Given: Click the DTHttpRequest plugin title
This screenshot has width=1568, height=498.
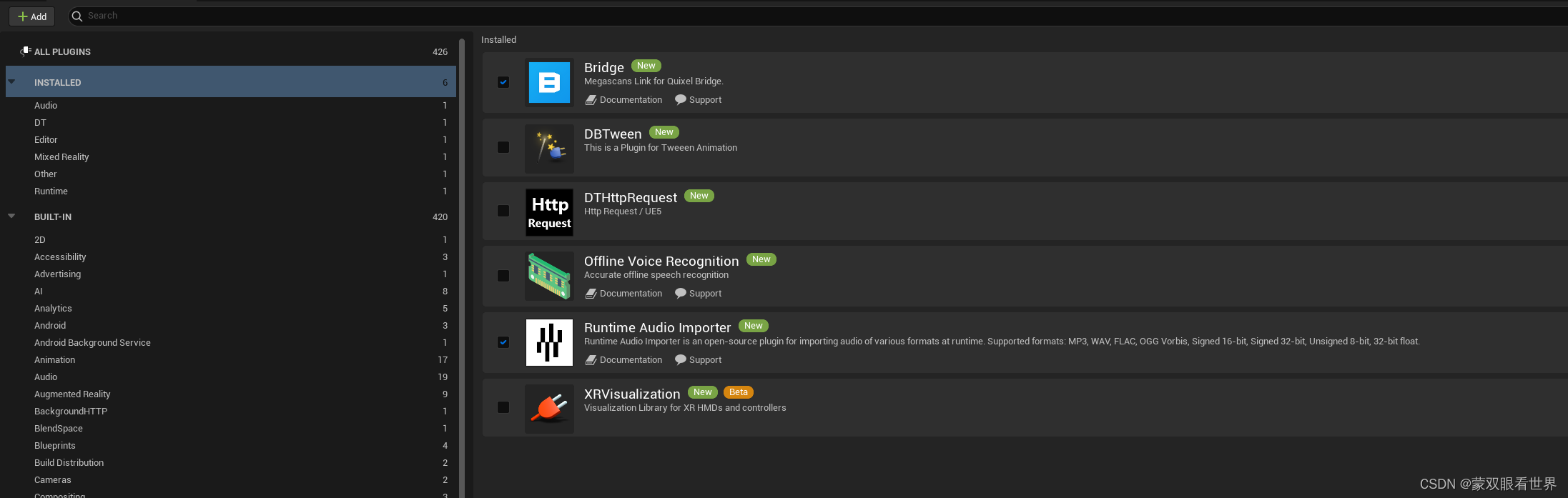Looking at the screenshot, I should click(631, 197).
